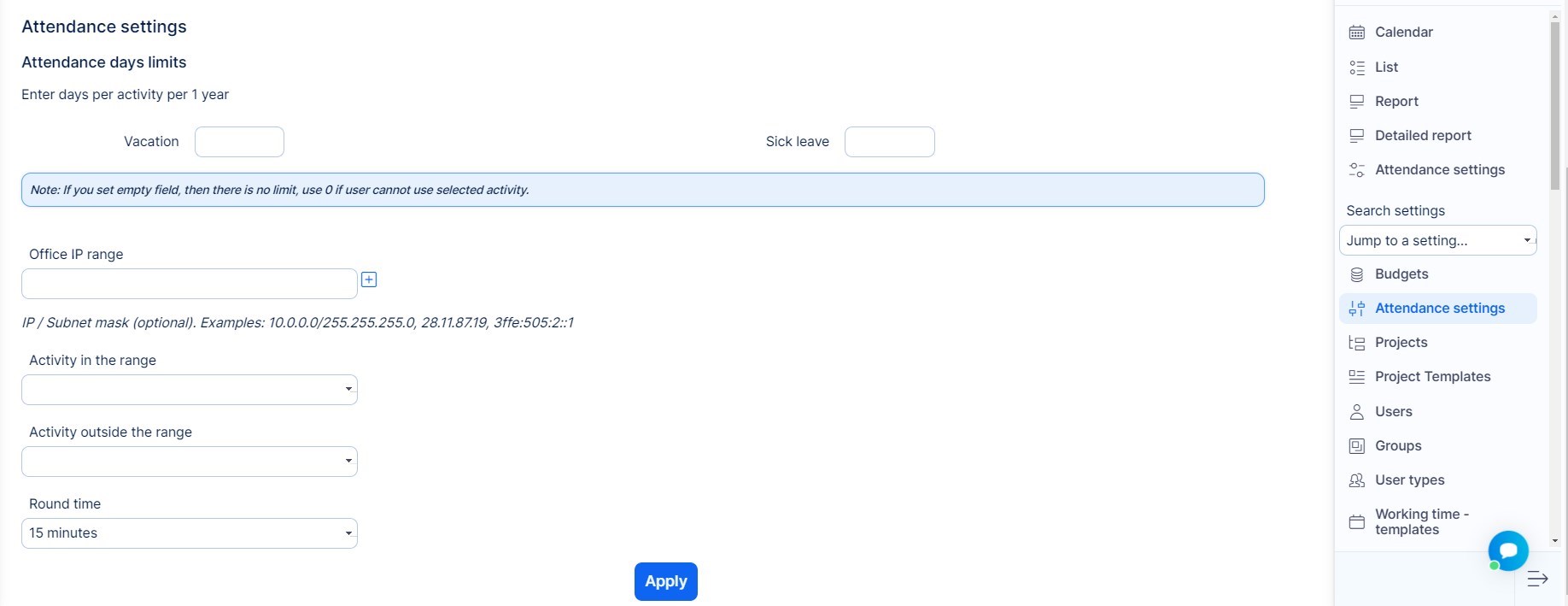Screen dimensions: 1568x606
Task: Click the Office IP range text field
Action: pyautogui.click(x=189, y=284)
